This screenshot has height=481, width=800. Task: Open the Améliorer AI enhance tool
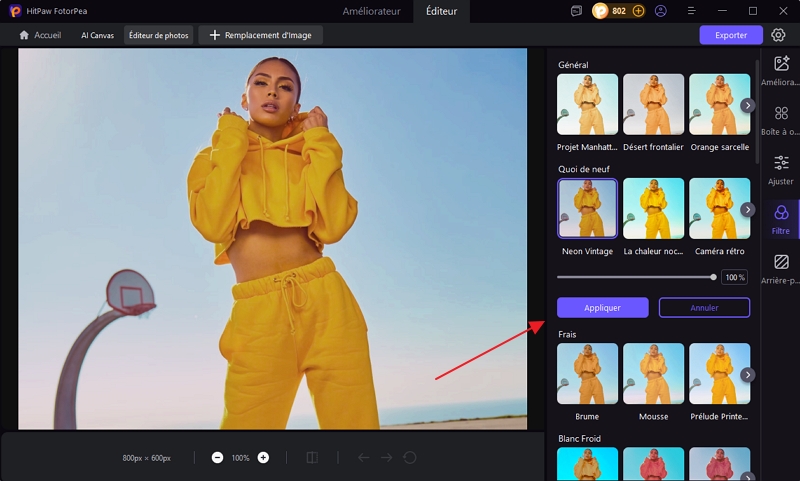[x=781, y=69]
